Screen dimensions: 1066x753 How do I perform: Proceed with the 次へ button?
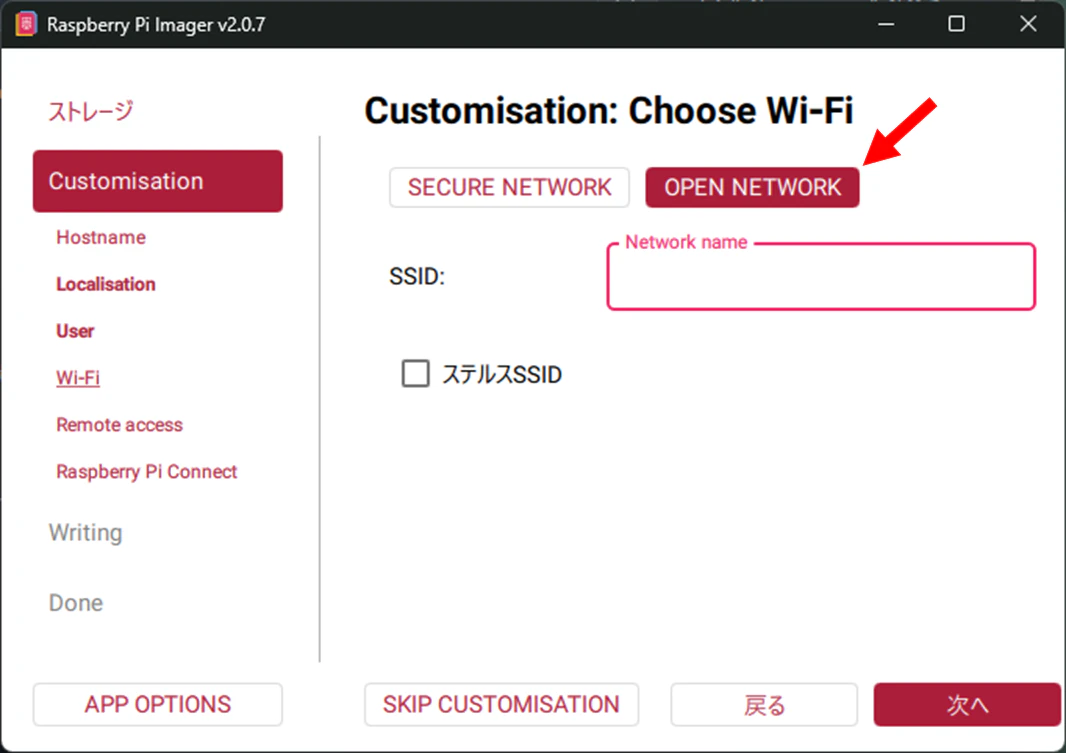tap(967, 705)
